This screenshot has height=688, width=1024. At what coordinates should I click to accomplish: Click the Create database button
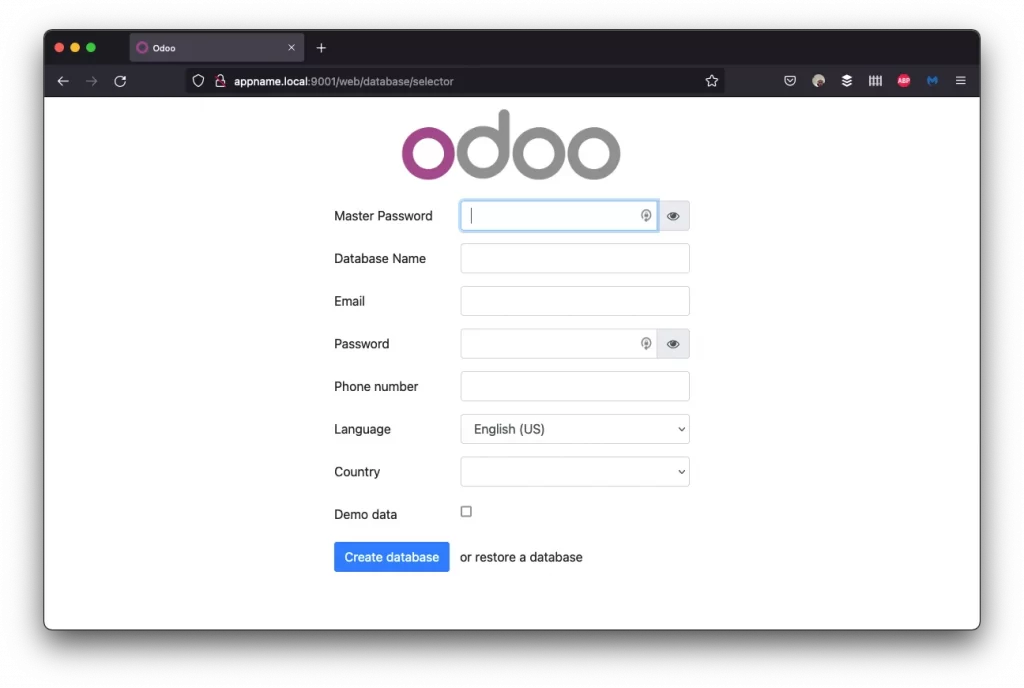click(x=392, y=557)
